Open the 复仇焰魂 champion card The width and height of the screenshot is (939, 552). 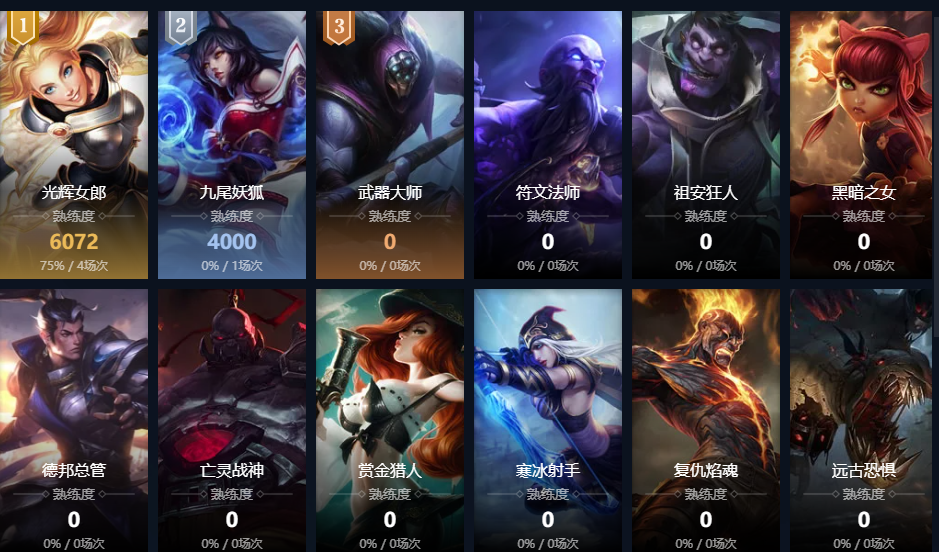pos(706,421)
